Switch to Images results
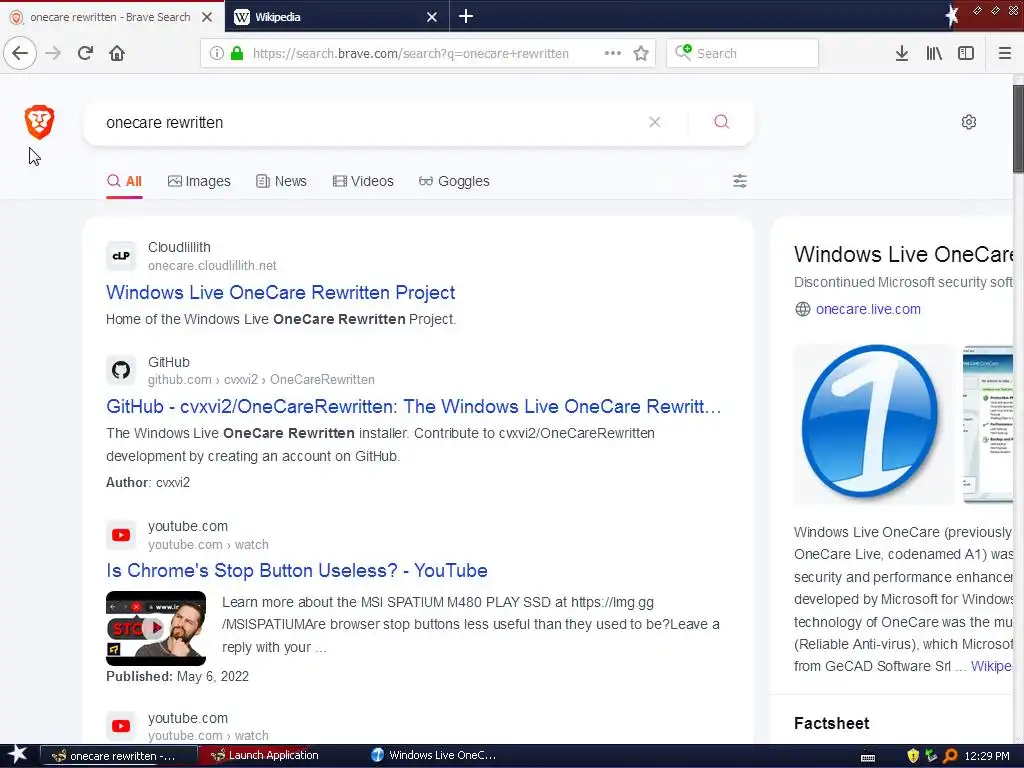Screen dimensions: 1024x768 pos(199,181)
